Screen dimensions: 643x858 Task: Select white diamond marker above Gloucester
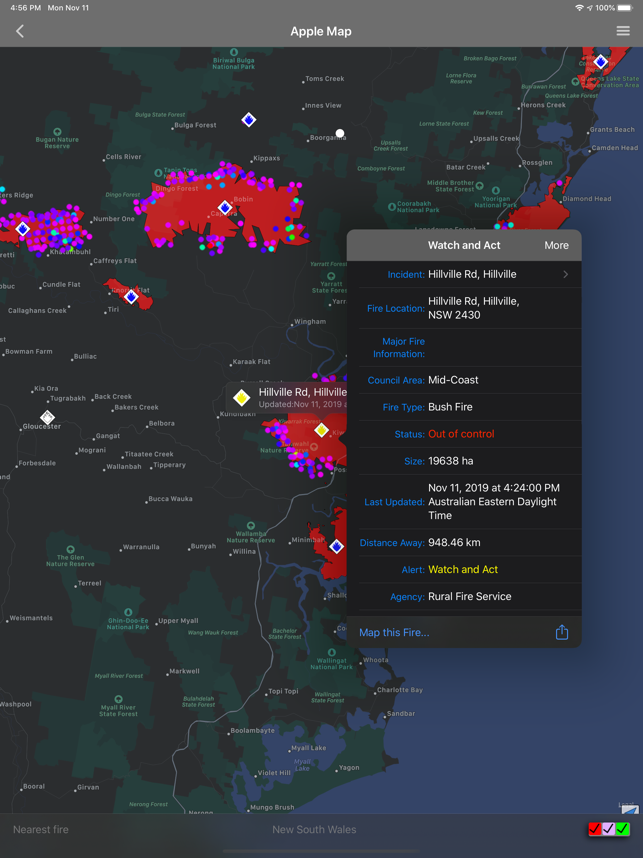click(48, 418)
